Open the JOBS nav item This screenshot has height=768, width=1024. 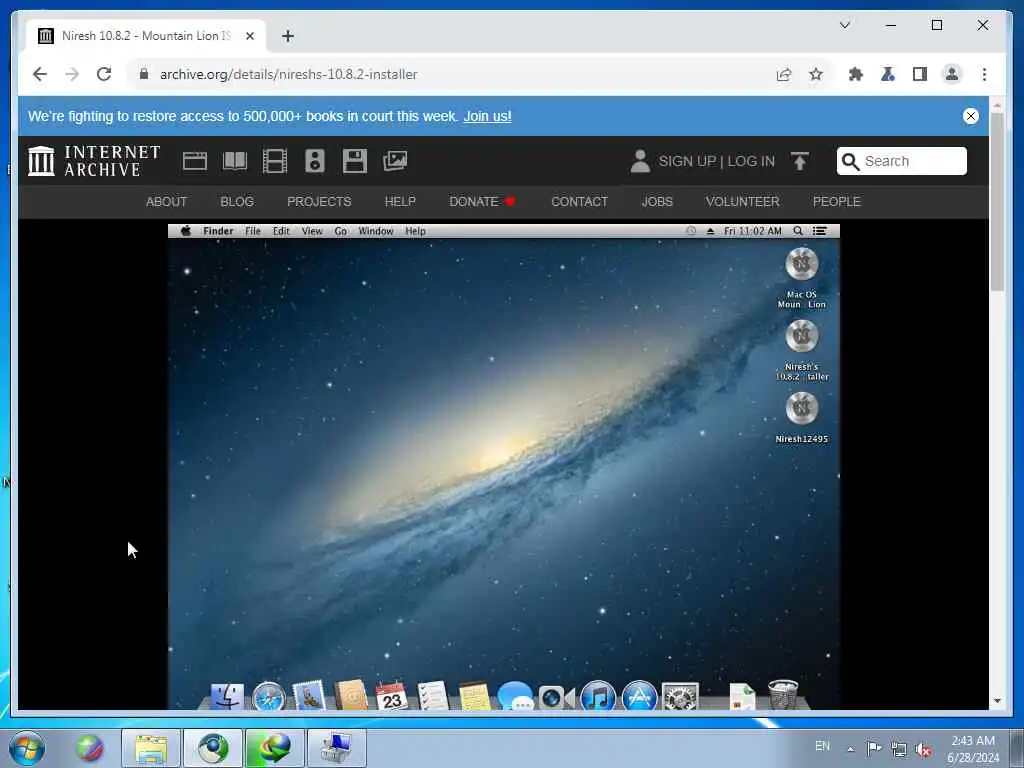pyautogui.click(x=657, y=202)
